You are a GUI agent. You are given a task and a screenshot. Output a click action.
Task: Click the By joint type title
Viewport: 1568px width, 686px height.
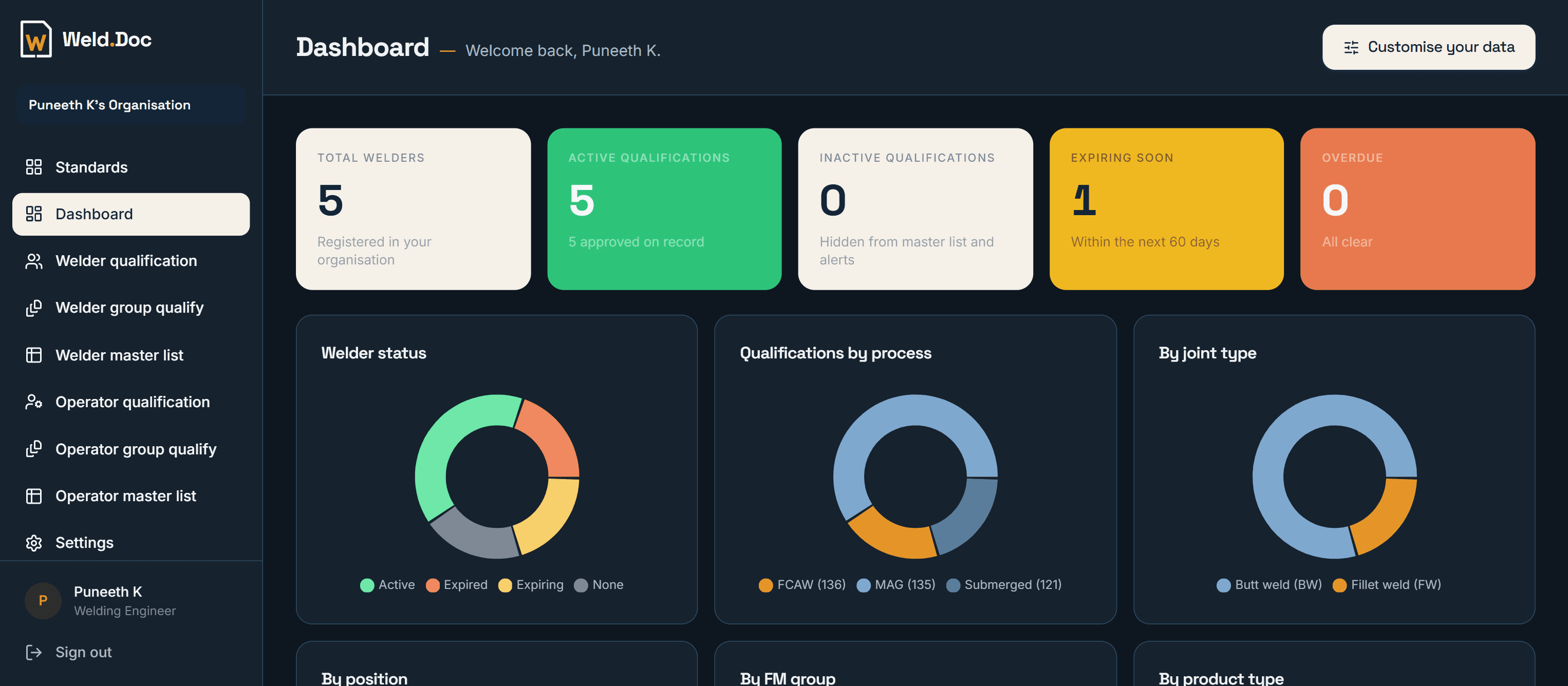(x=1207, y=353)
